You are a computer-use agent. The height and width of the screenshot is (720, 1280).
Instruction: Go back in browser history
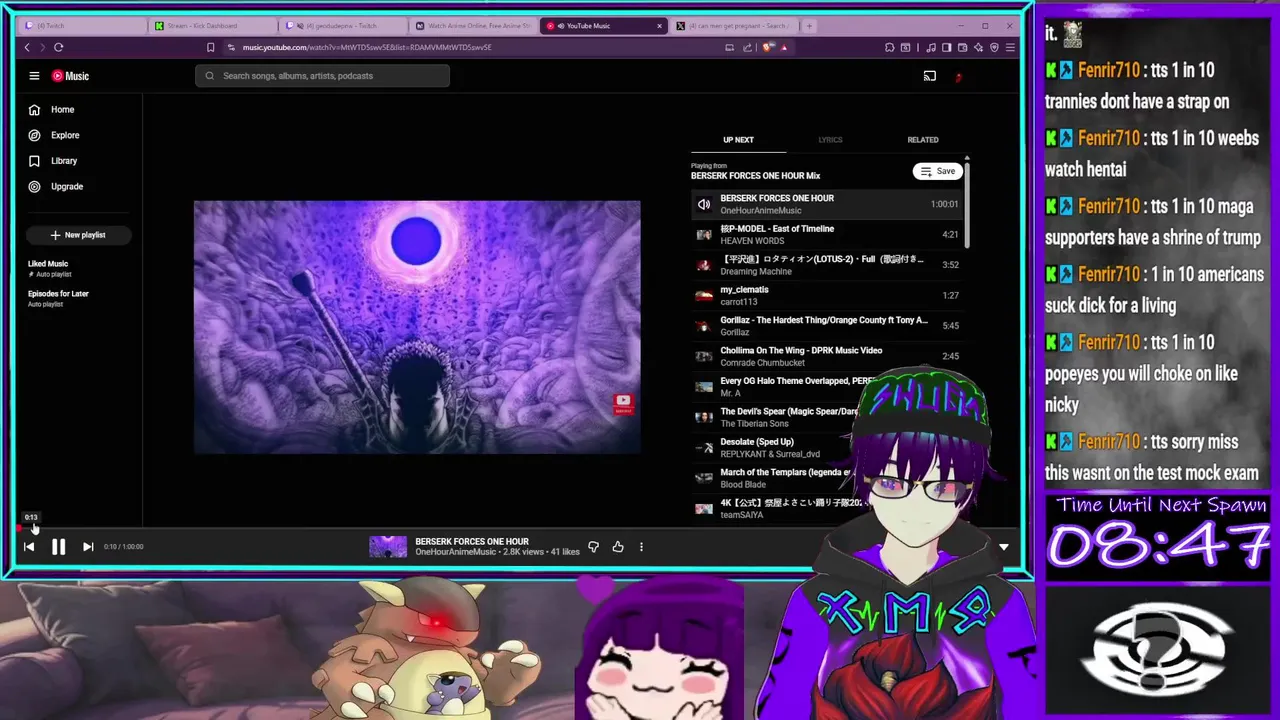point(27,47)
